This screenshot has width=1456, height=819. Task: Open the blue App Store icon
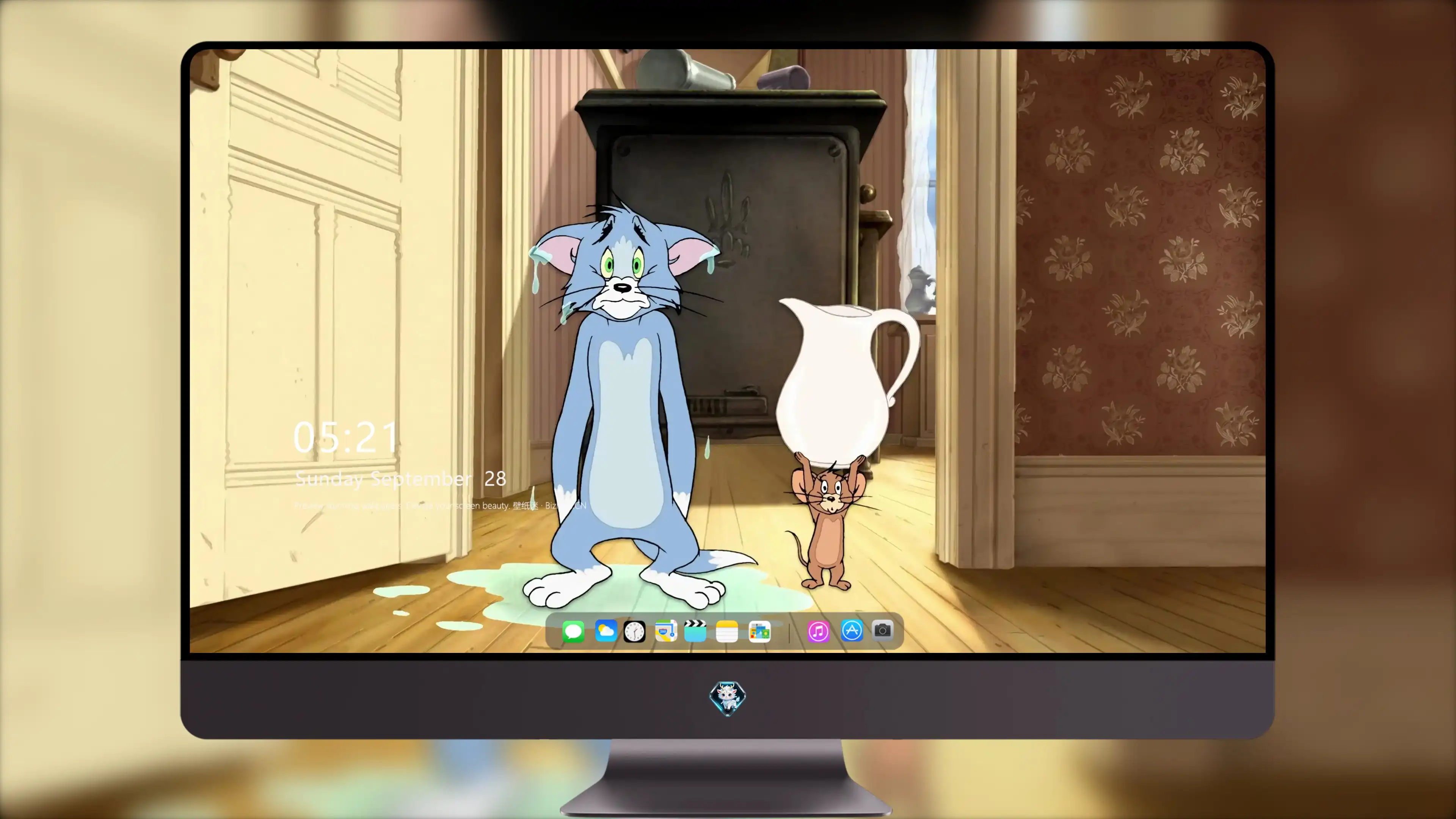click(x=852, y=630)
